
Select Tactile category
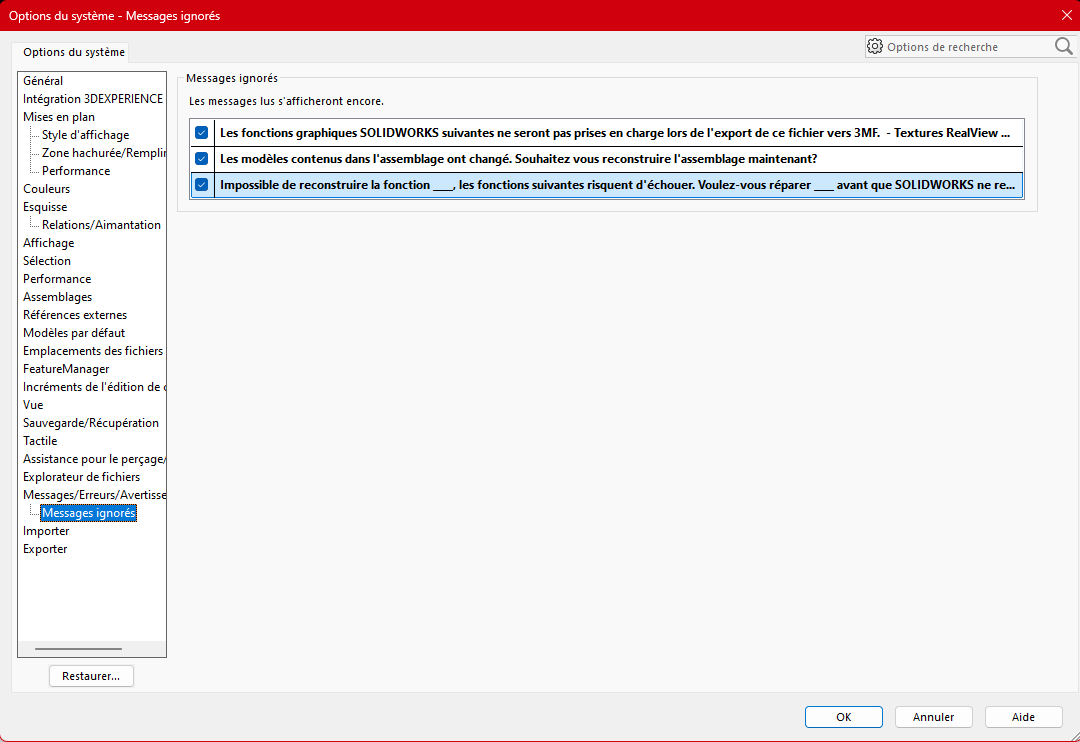coord(40,441)
